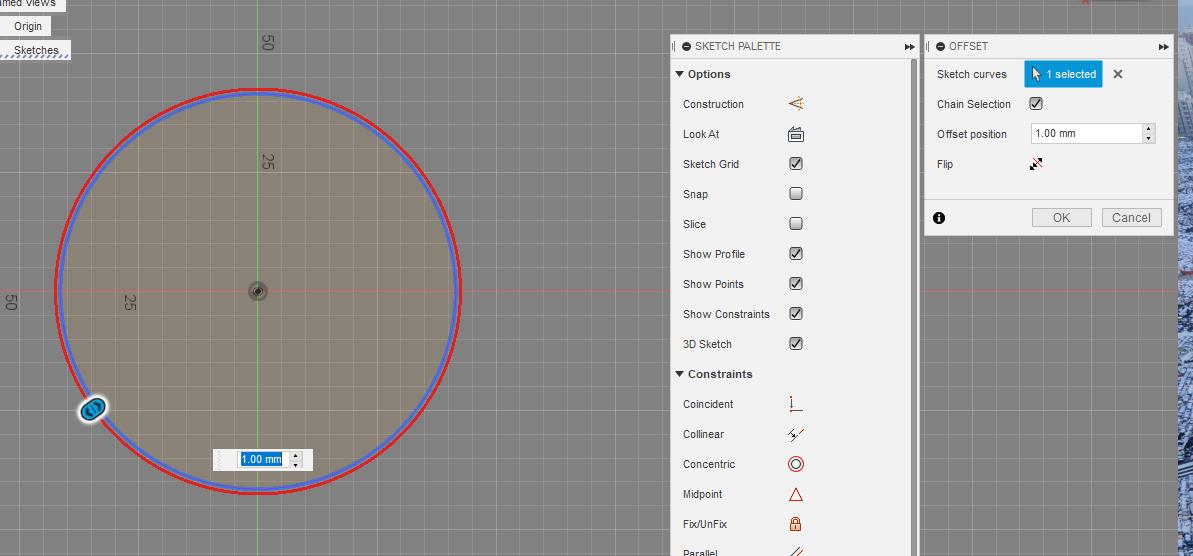The height and width of the screenshot is (556, 1193).
Task: Uncheck the Chain Selection checkbox
Action: 1036,103
